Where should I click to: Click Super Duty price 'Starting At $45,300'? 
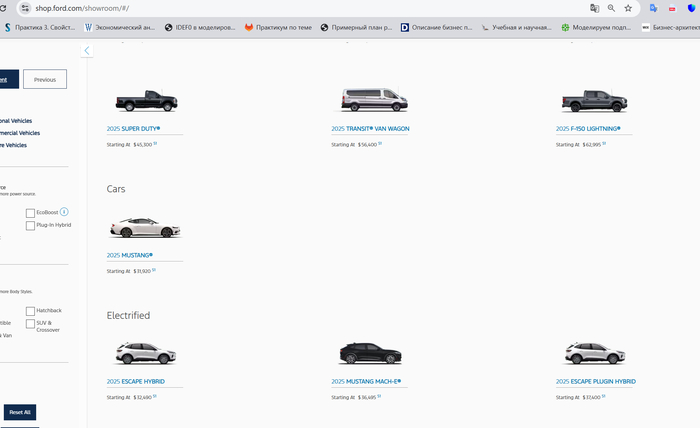(x=132, y=145)
